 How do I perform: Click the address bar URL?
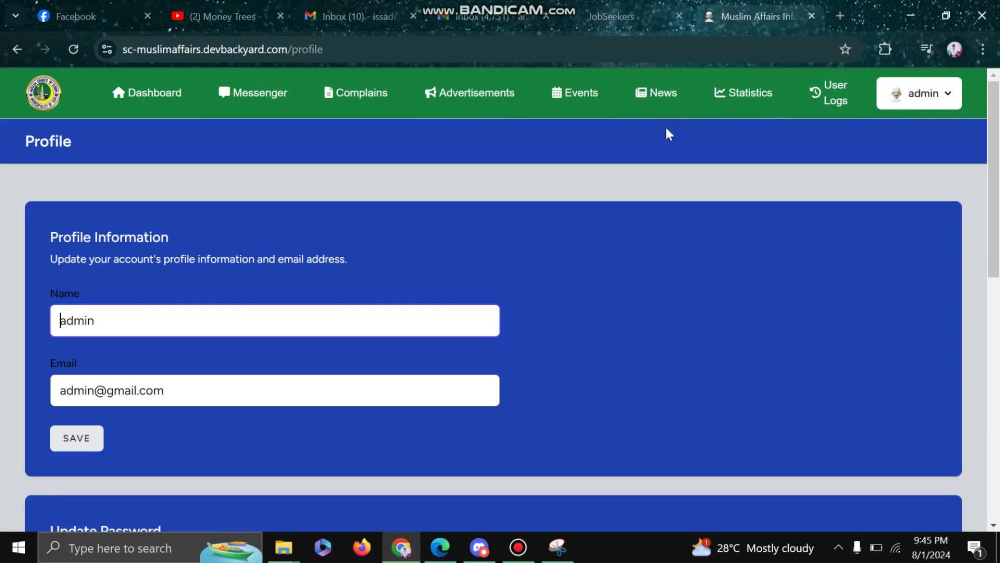(222, 49)
